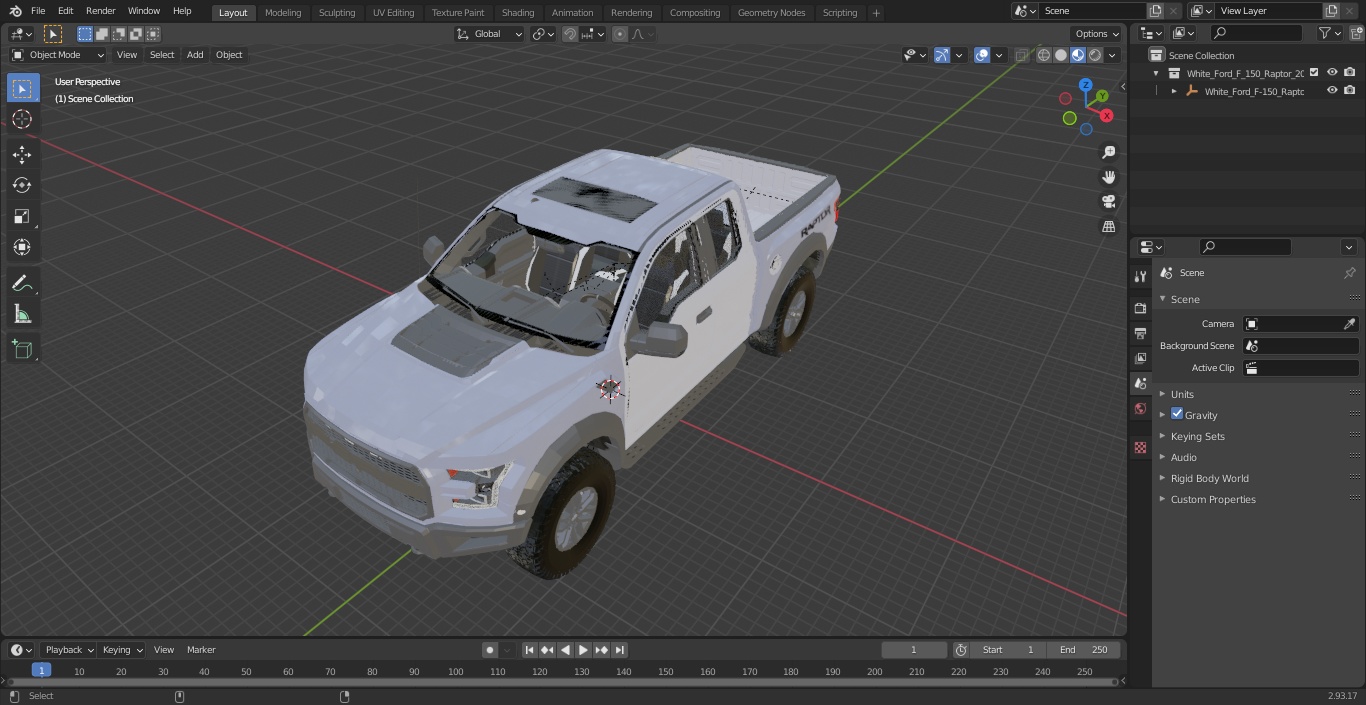This screenshot has width=1366, height=705.
Task: Switch to the Modeling workspace tab
Action: (x=283, y=13)
